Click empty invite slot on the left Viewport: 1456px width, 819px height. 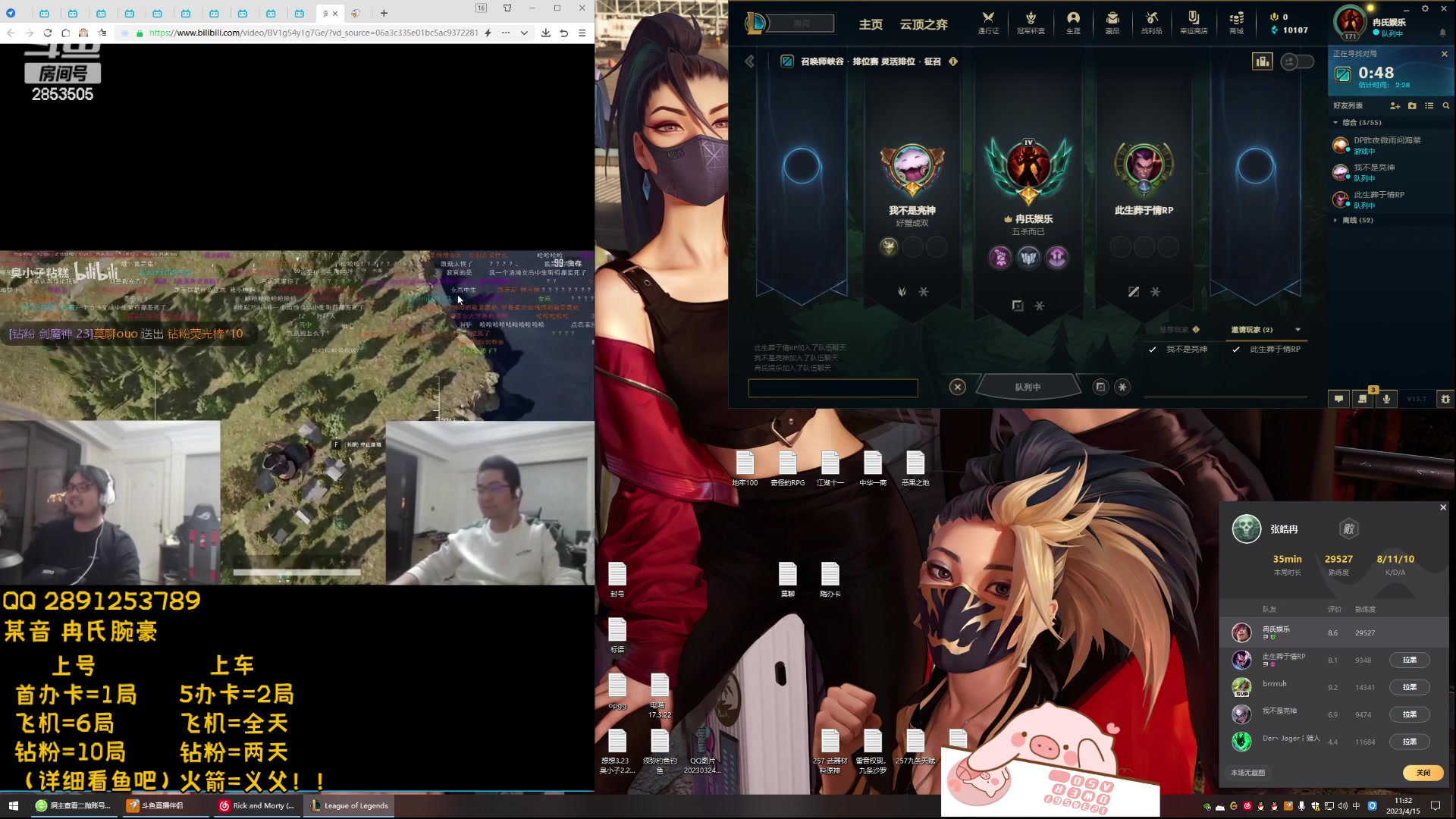click(x=801, y=166)
